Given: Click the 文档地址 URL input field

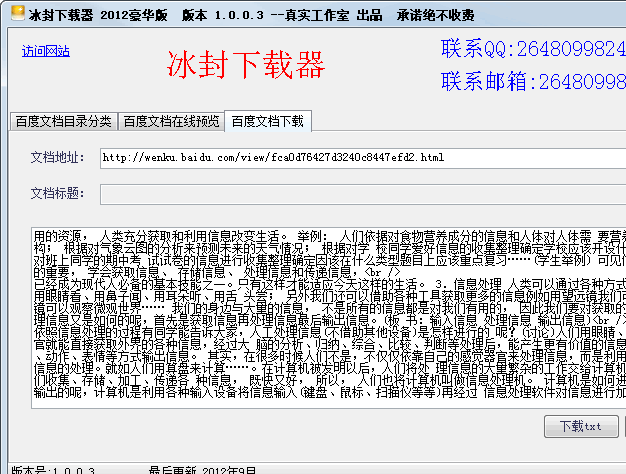Looking at the screenshot, I should pos(360,158).
